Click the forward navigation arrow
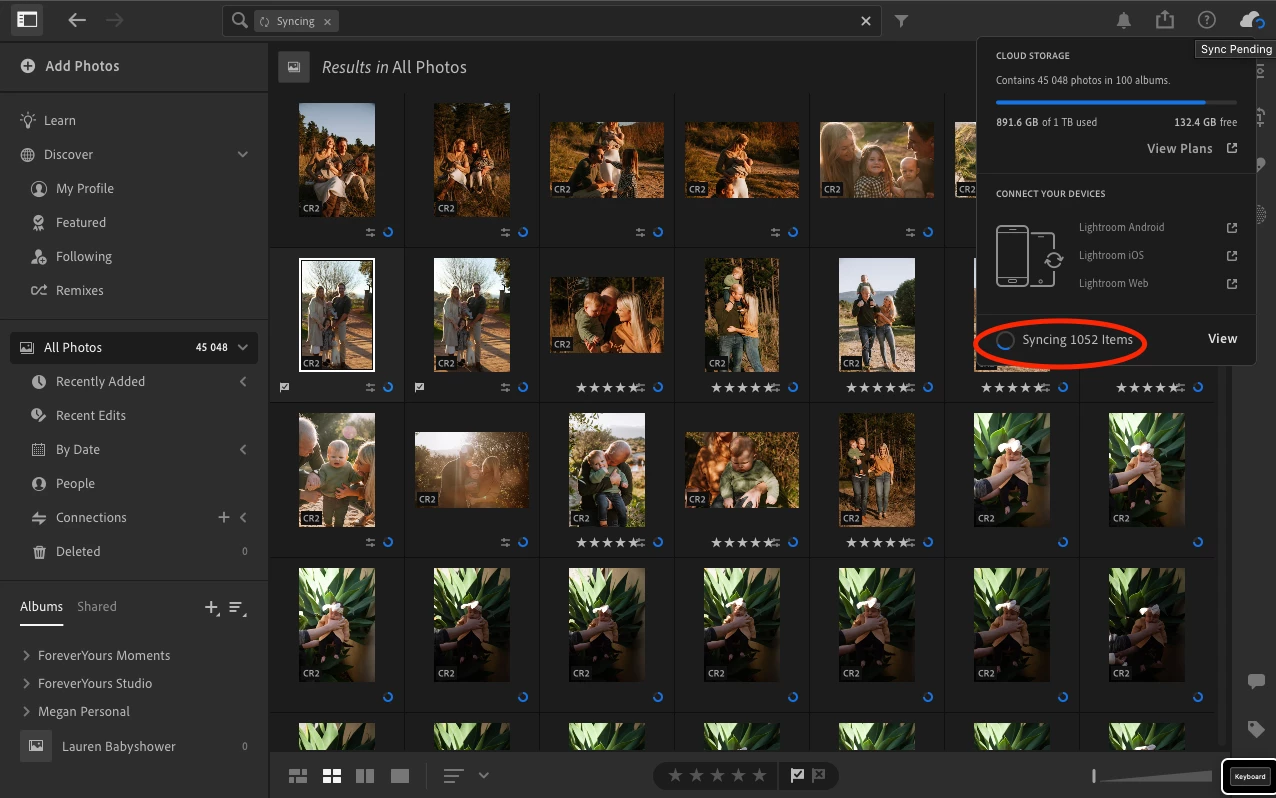 tap(114, 20)
